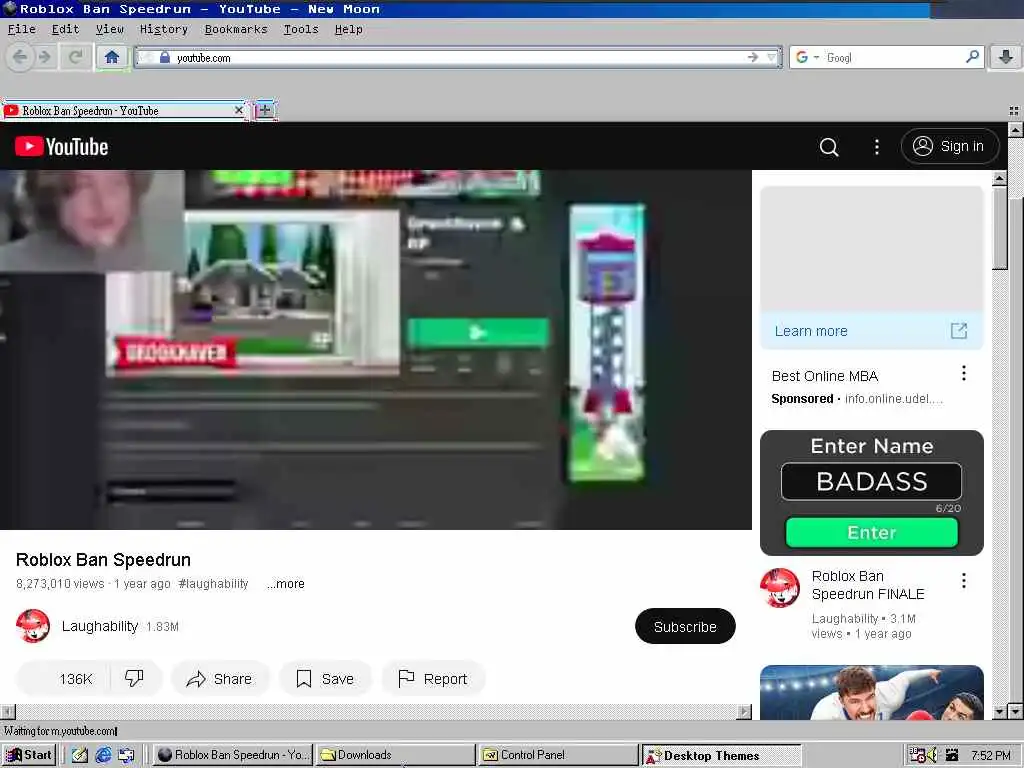Open the Tools menu
The height and width of the screenshot is (768, 1024).
point(301,29)
